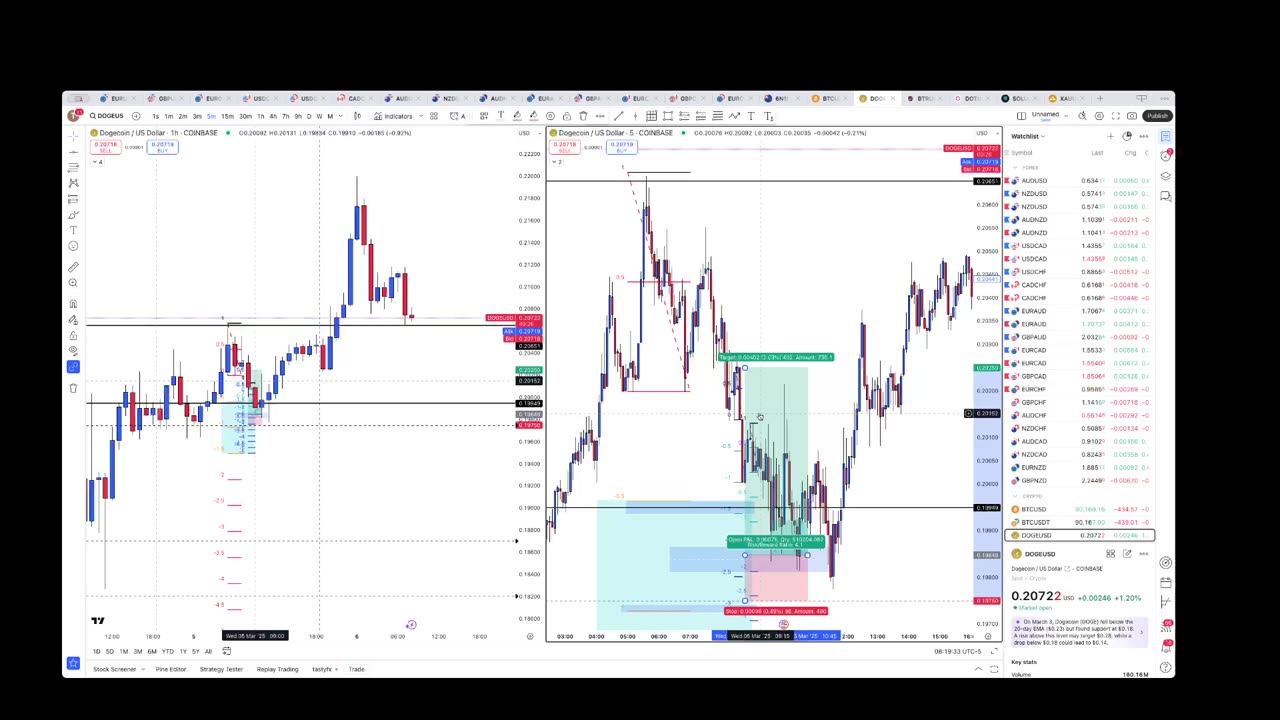This screenshot has height=720, width=1280.
Task: Open the Indicators dialog
Action: point(395,116)
